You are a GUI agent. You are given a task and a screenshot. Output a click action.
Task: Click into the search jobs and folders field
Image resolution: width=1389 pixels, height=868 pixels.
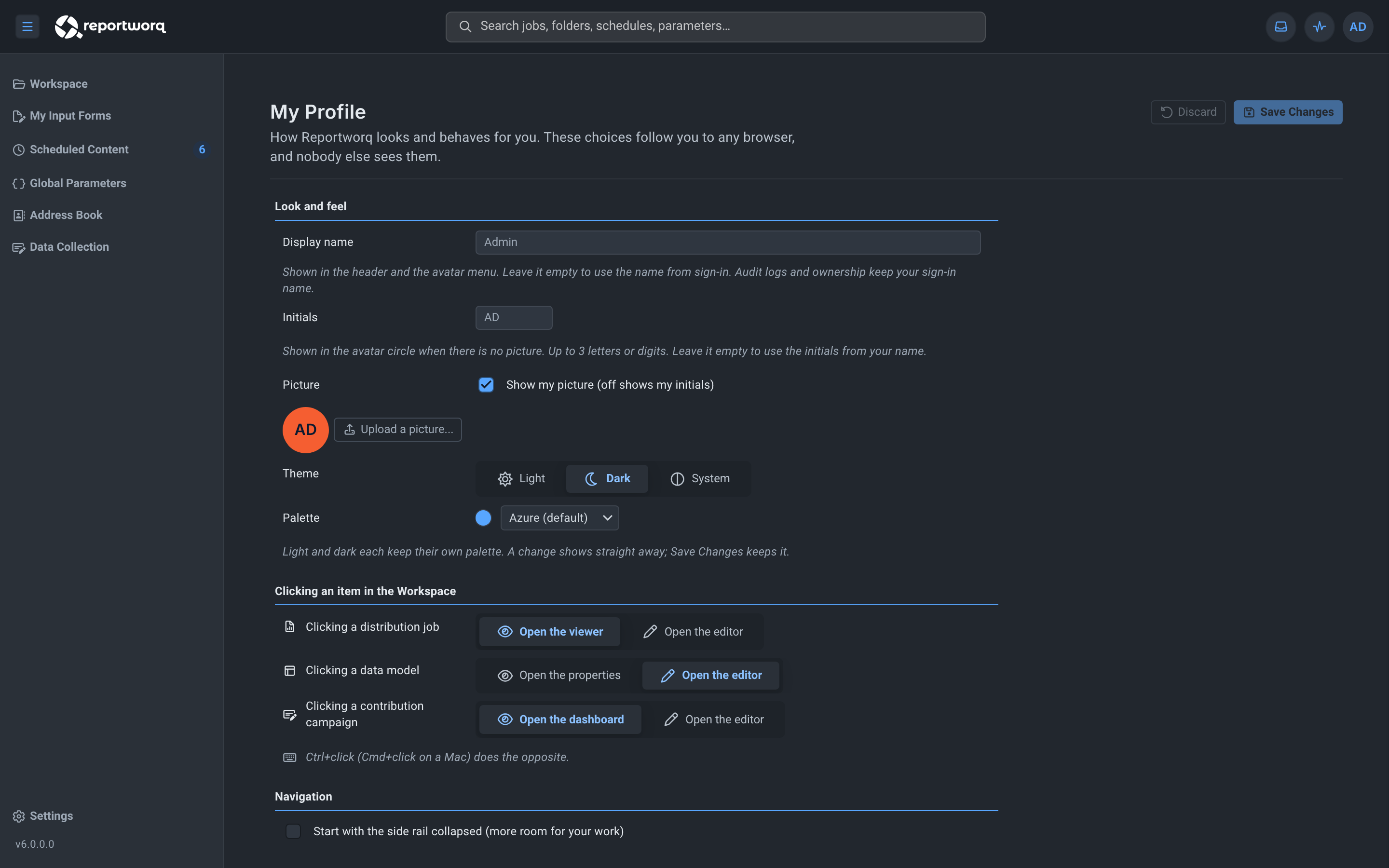coord(715,27)
